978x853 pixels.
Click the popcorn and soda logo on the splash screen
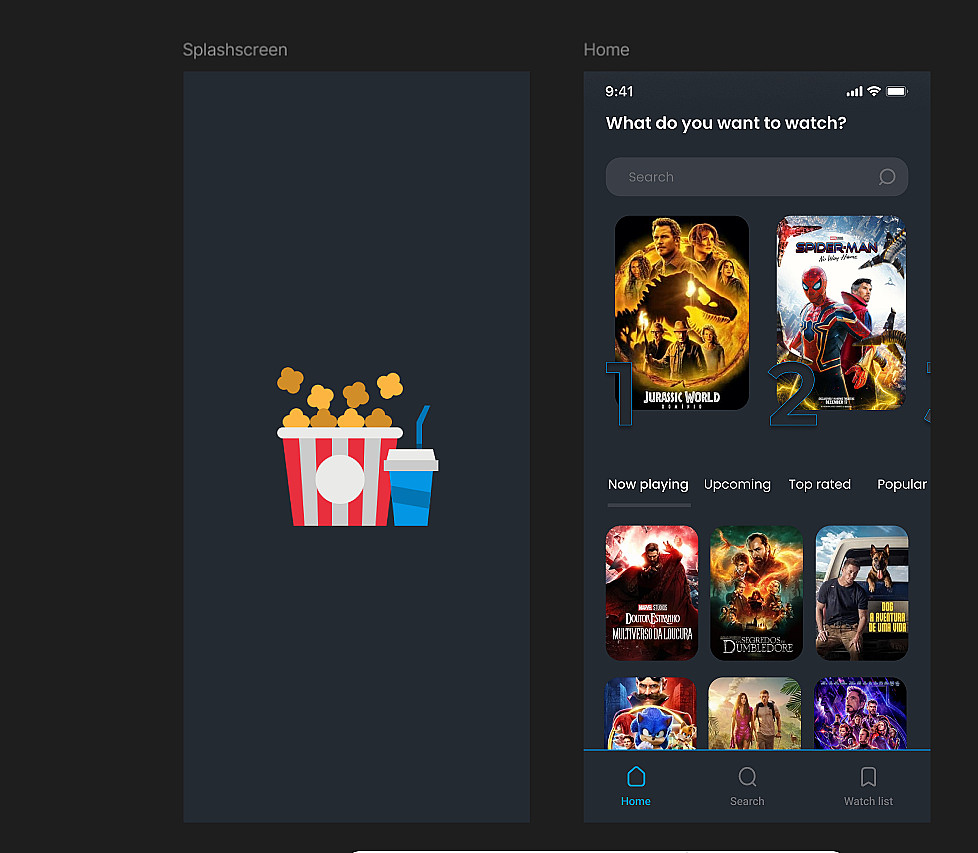pos(357,446)
